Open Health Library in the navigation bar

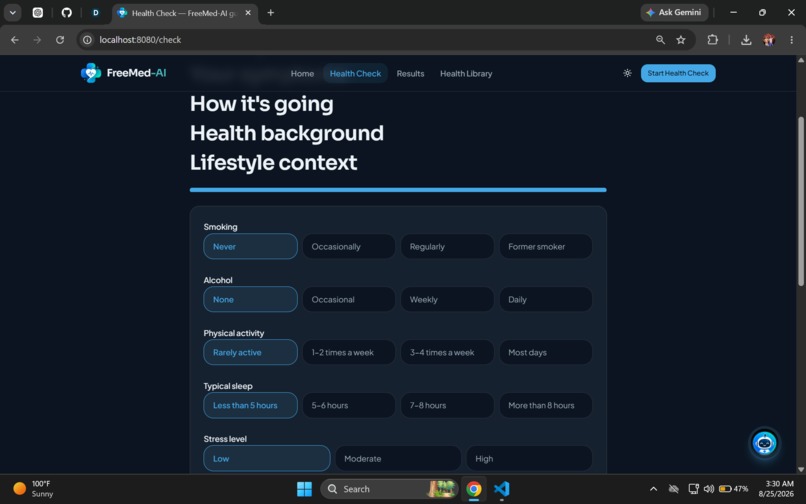[x=466, y=74]
